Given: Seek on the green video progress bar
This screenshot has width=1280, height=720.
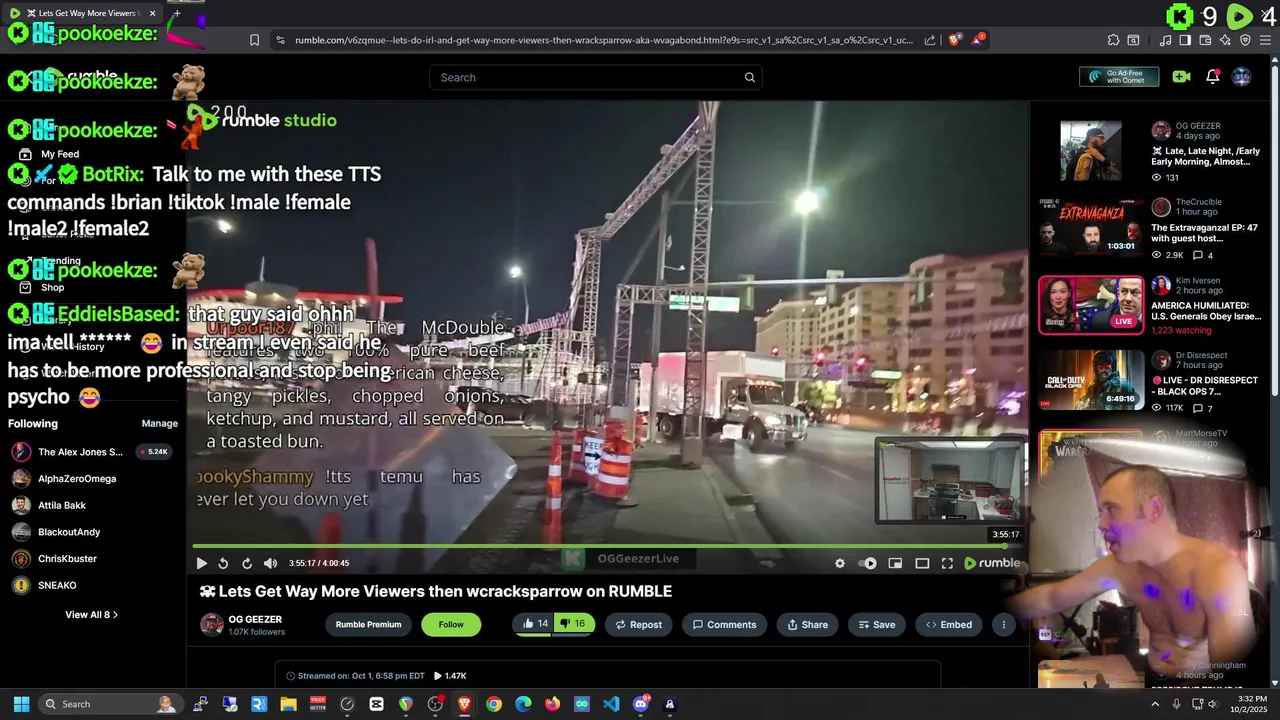Looking at the screenshot, I should click(607, 546).
